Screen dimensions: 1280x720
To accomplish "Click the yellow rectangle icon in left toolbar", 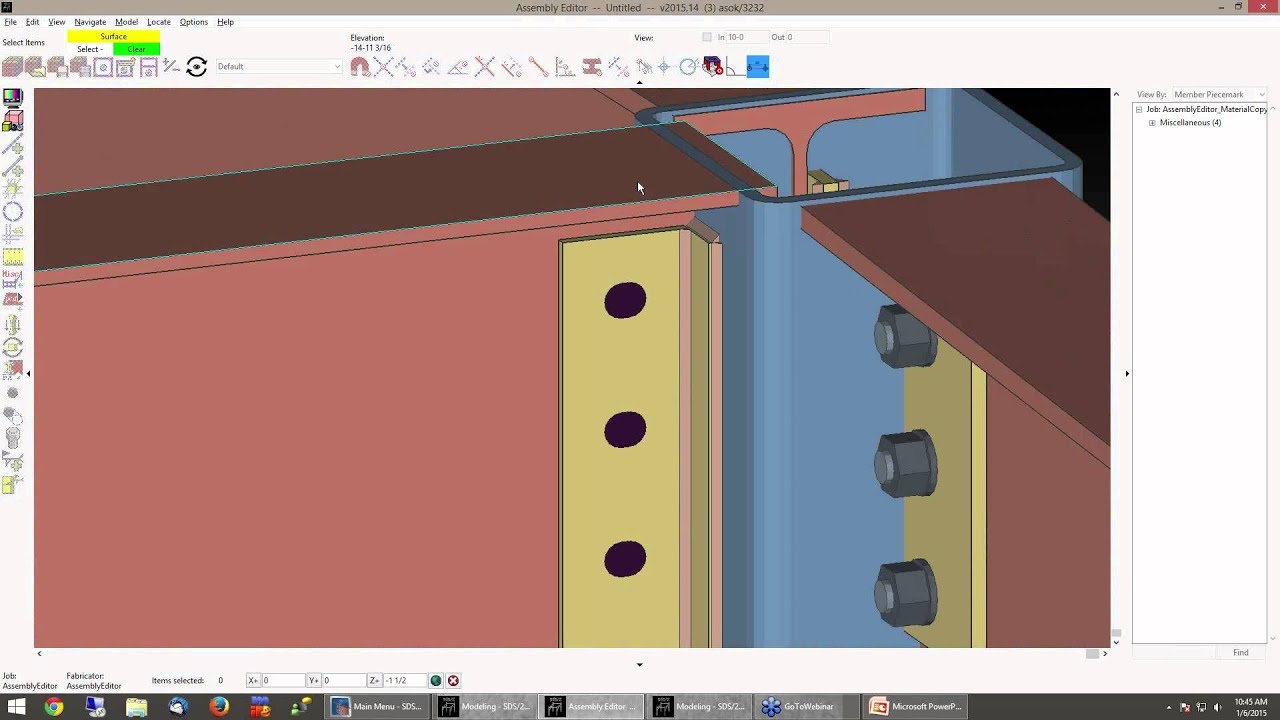I will pyautogui.click(x=13, y=257).
